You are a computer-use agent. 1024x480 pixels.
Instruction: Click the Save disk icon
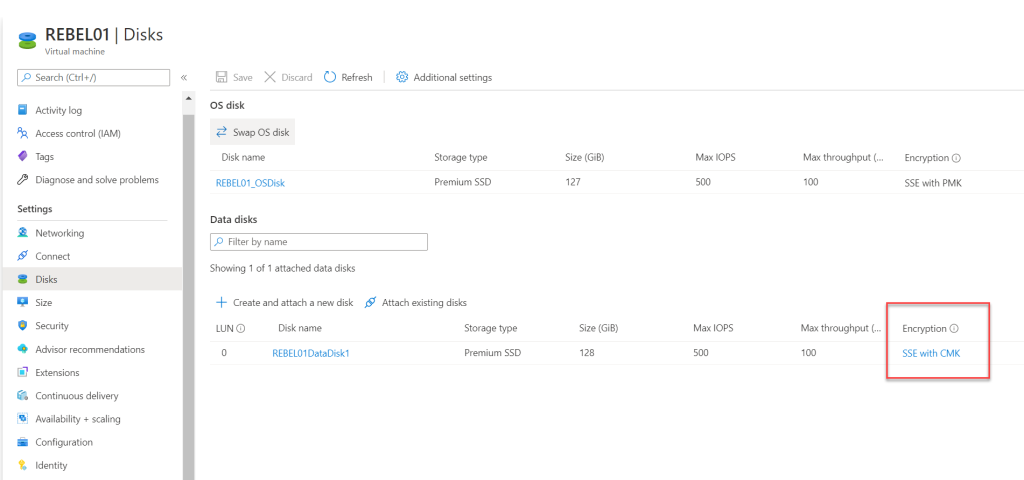point(222,77)
